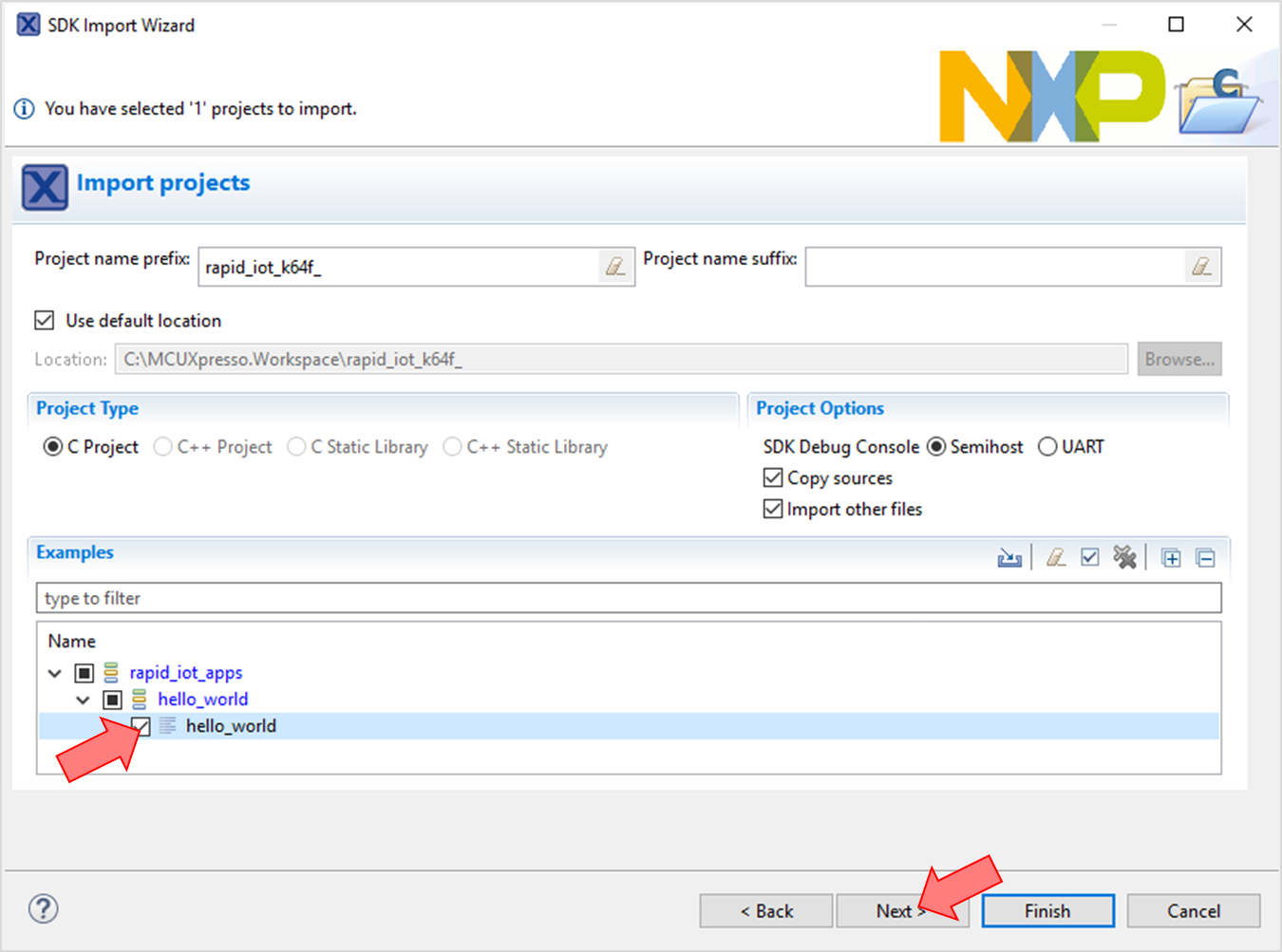Click the import from file icon in Examples
Screen dimensions: 1282x952
pyautogui.click(x=1009, y=558)
